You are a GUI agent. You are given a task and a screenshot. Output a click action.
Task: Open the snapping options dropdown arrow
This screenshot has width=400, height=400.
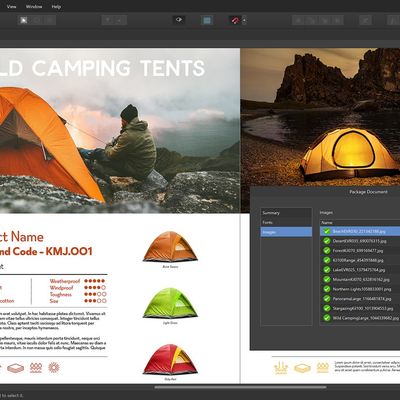coord(244,20)
